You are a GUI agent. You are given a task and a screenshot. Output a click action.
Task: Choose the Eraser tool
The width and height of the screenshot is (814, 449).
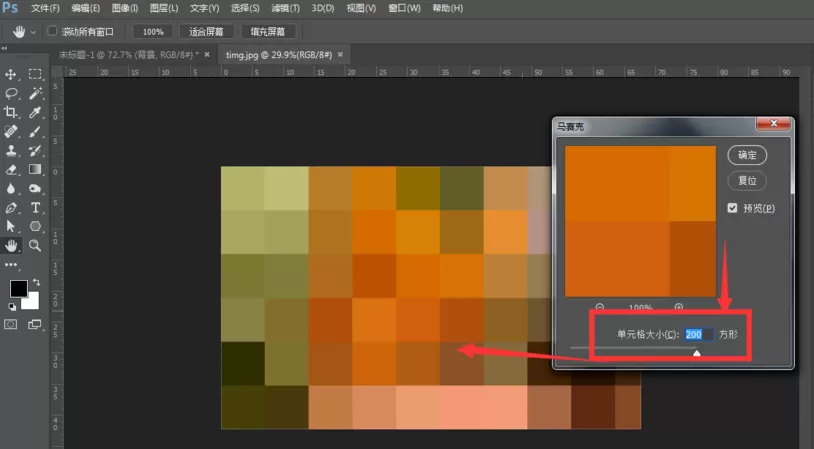click(11, 170)
